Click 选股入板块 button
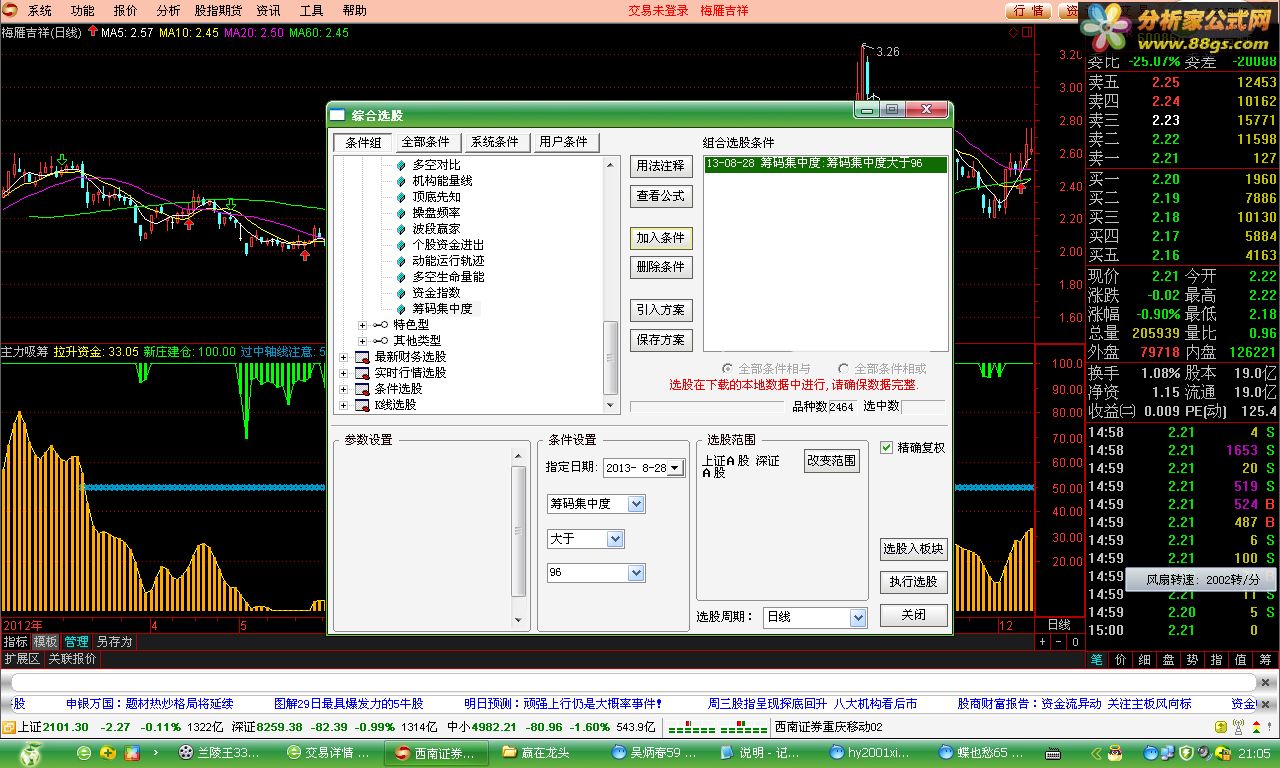The width and height of the screenshot is (1280, 768). (x=913, y=549)
